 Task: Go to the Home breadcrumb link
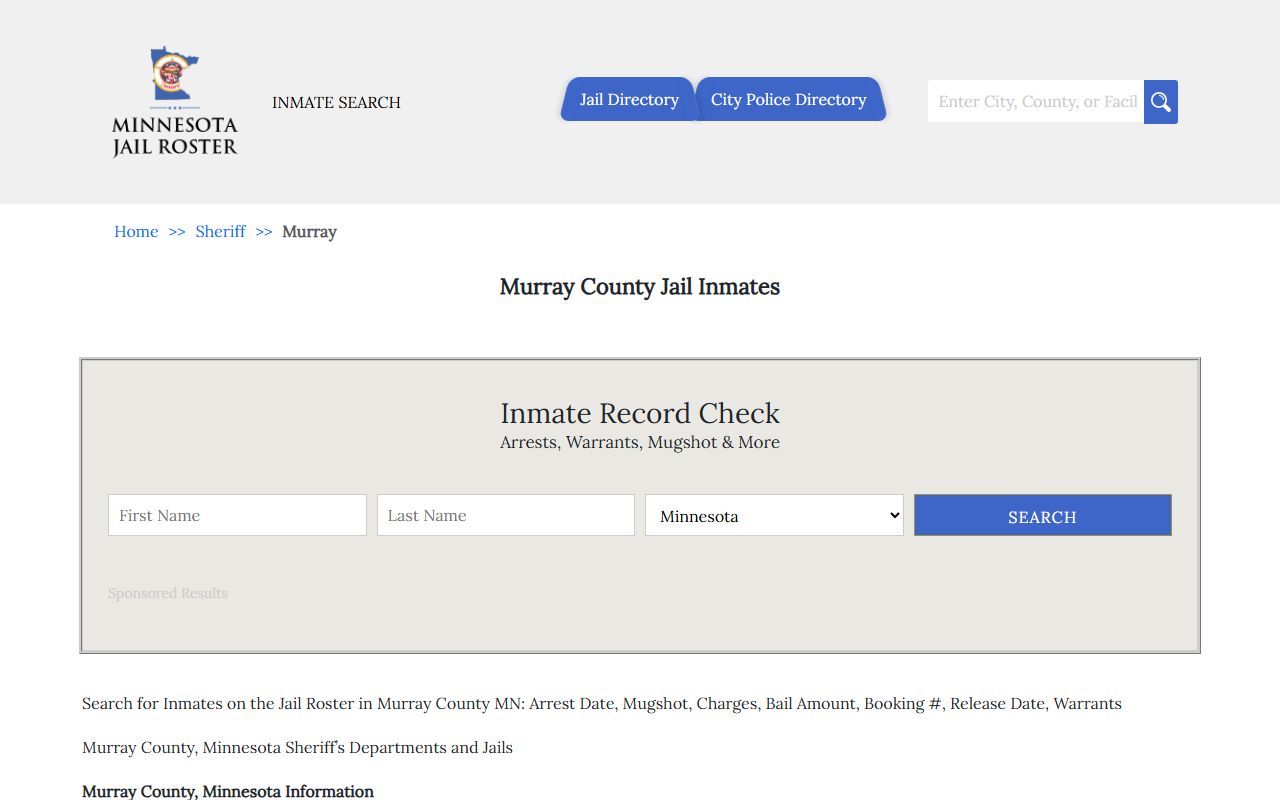point(136,231)
